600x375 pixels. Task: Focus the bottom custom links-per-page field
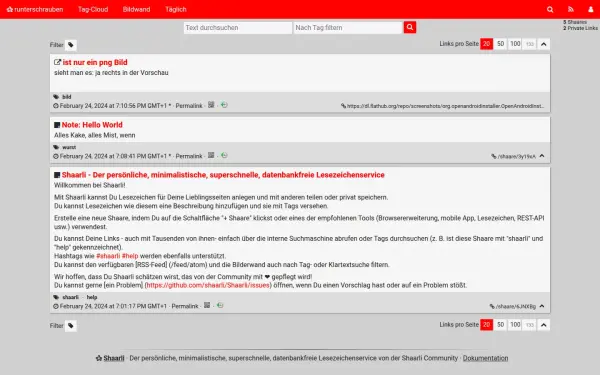(530, 325)
